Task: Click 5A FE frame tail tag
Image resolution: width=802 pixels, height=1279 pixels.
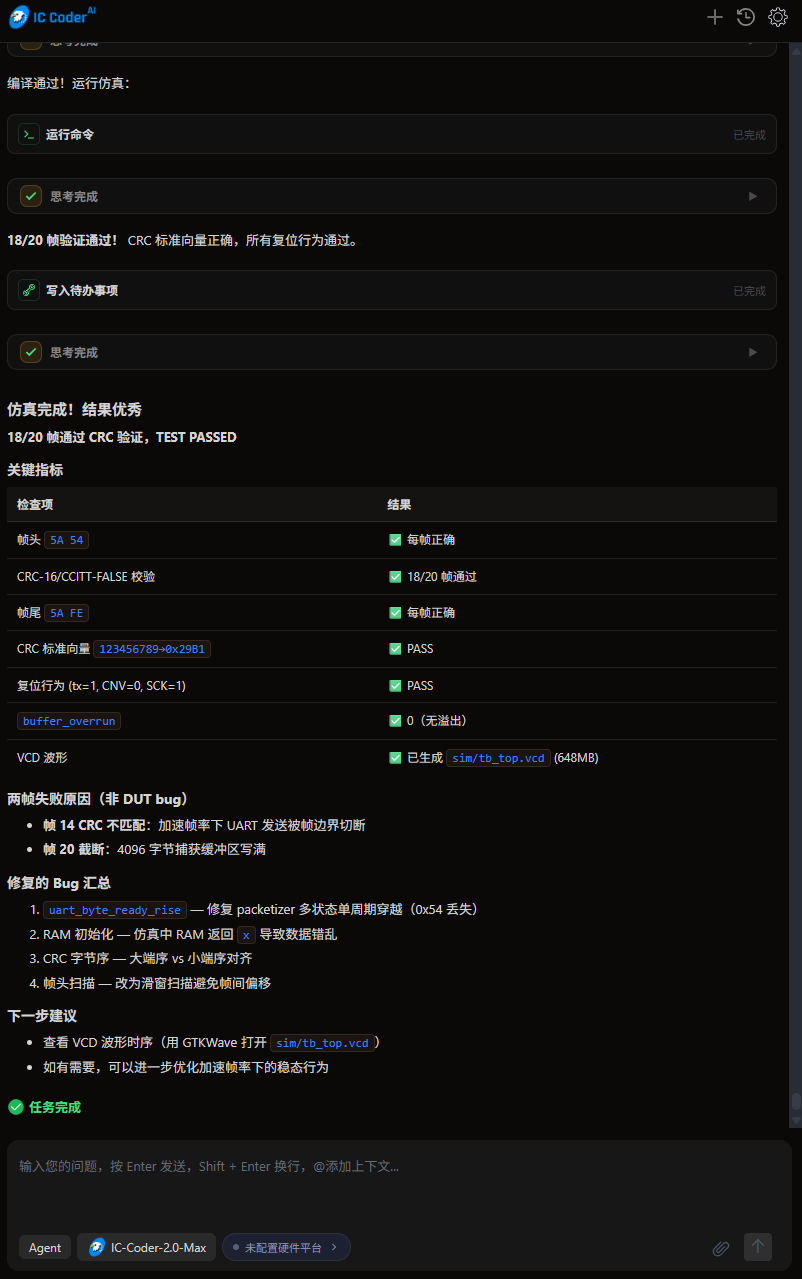Action: pyautogui.click(x=67, y=613)
